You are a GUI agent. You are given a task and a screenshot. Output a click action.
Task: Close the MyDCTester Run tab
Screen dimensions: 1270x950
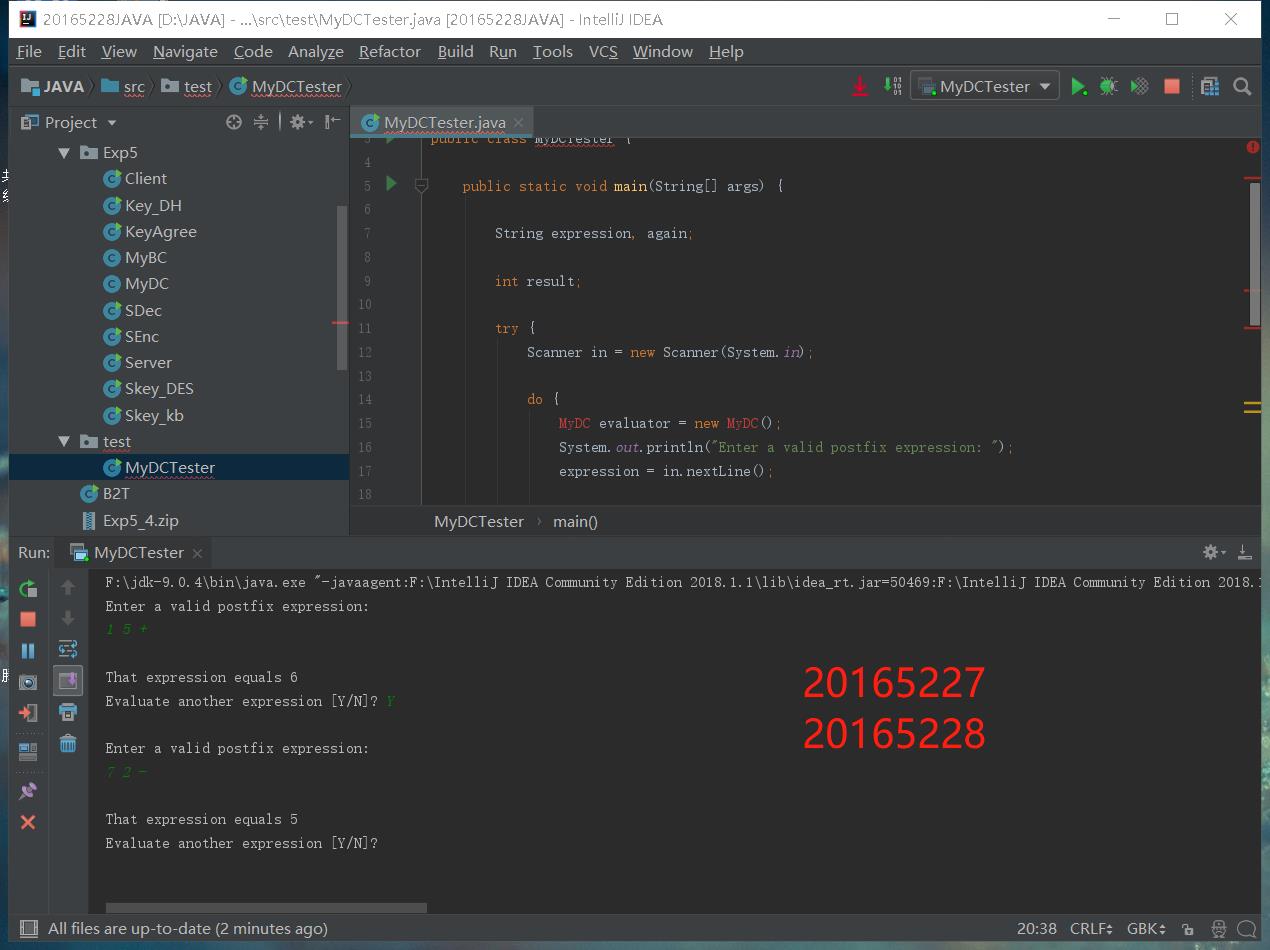click(197, 553)
